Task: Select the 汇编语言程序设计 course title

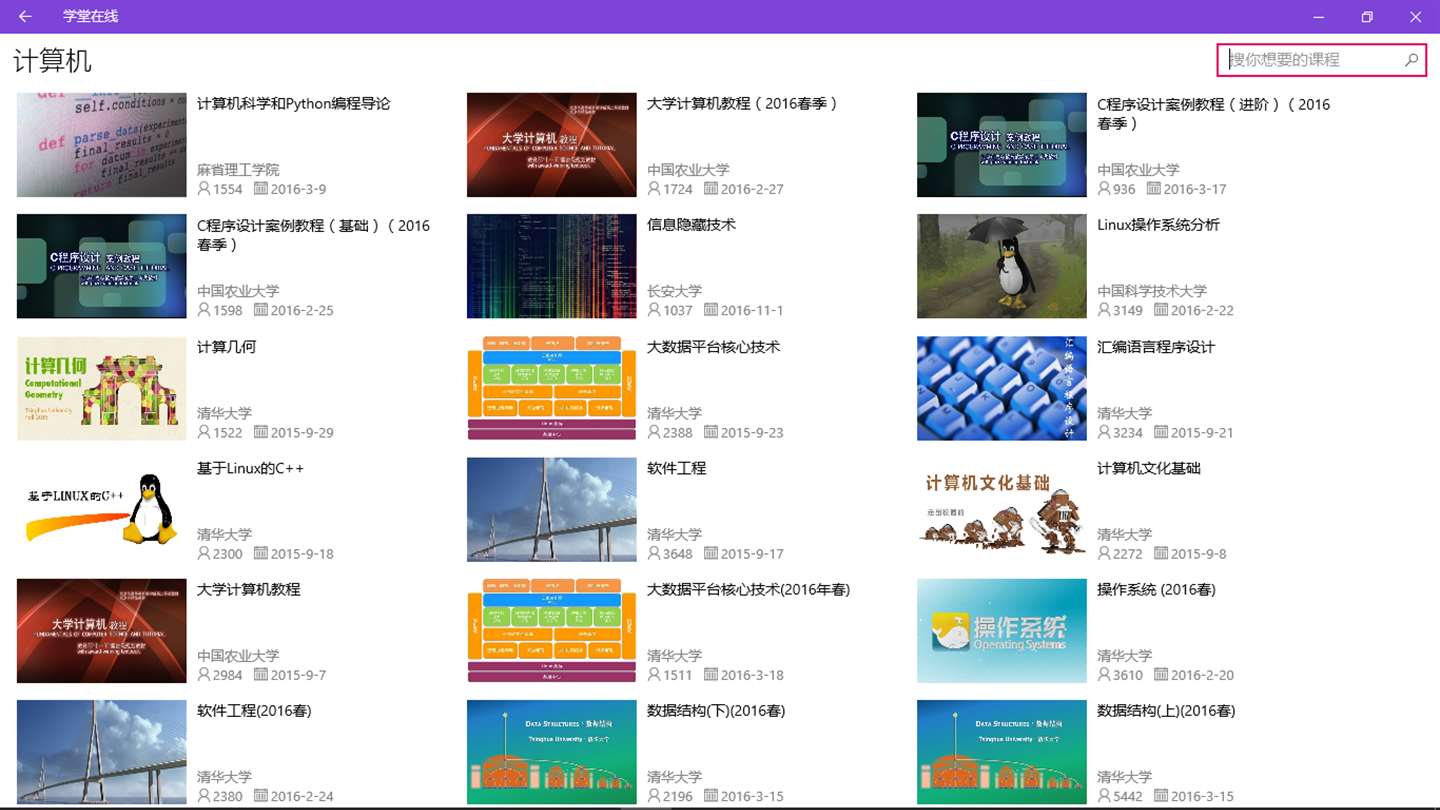Action: click(1156, 347)
